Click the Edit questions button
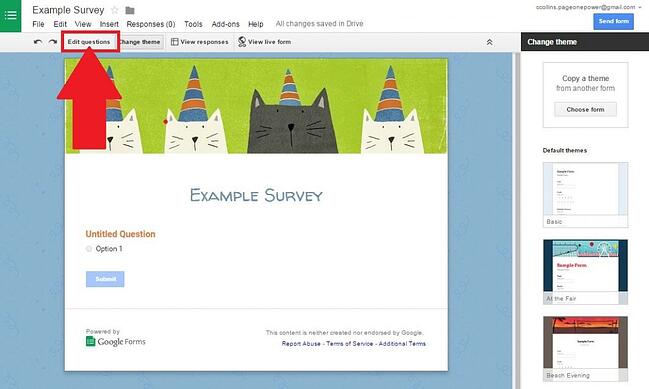Image resolution: width=649 pixels, height=389 pixels. 89,42
